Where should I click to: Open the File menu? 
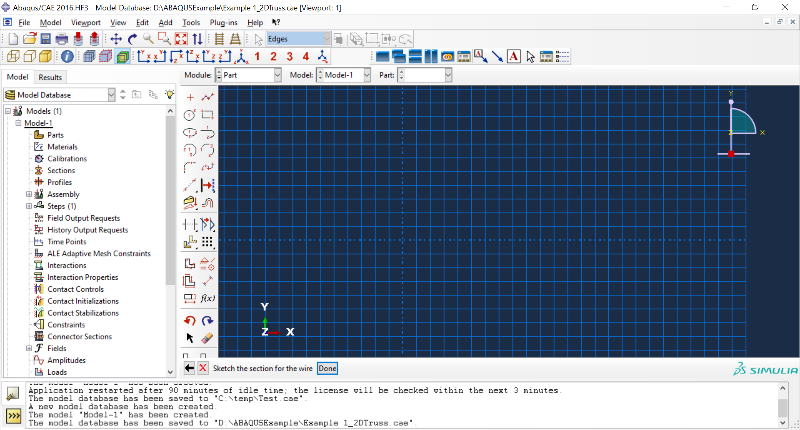[24, 22]
